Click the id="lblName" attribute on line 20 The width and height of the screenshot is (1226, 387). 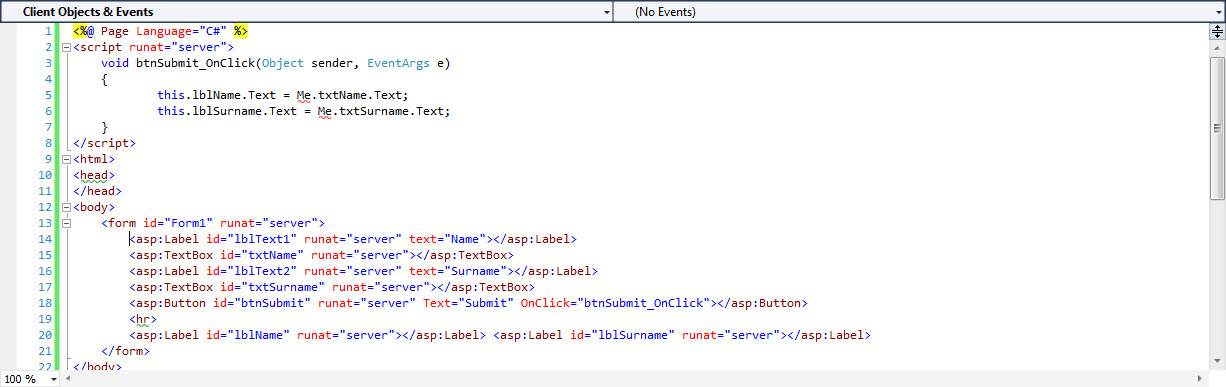248,335
